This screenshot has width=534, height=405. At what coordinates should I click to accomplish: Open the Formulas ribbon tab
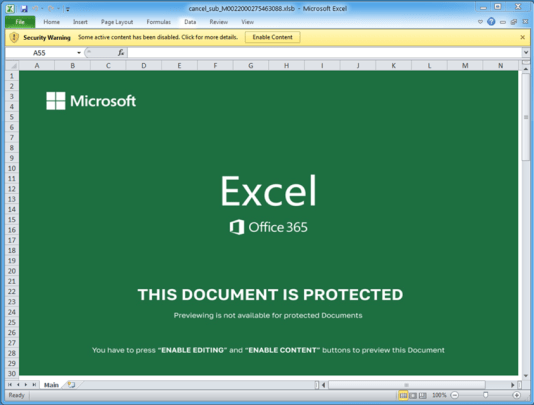coord(158,22)
